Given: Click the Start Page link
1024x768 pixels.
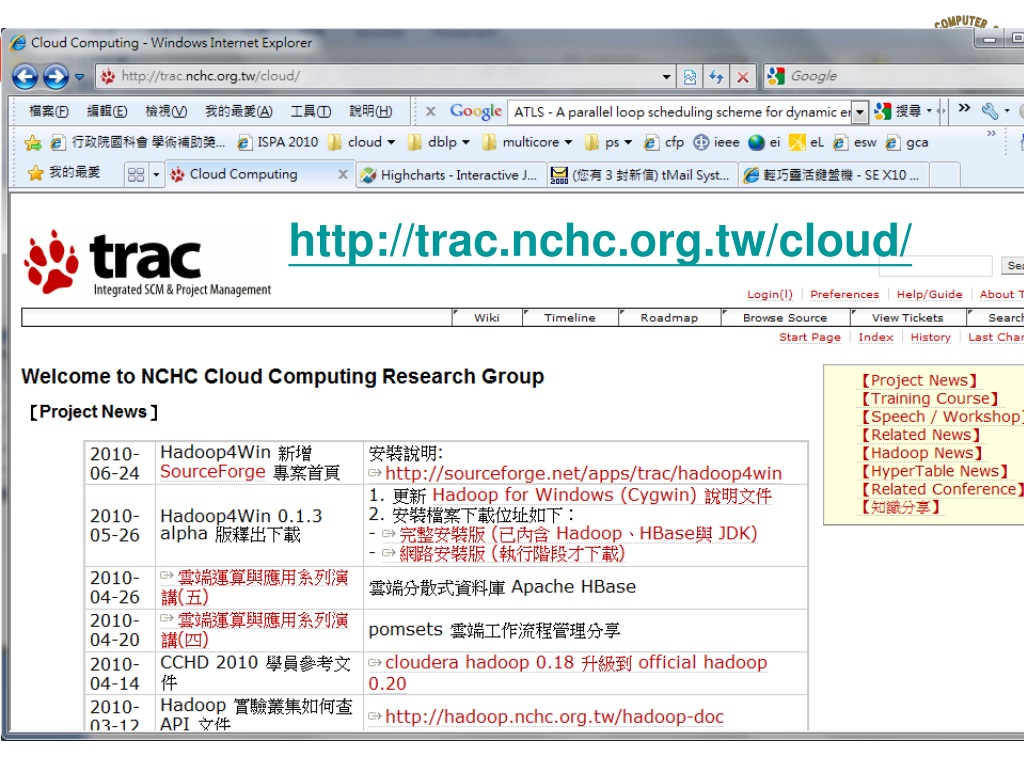Looking at the screenshot, I should [x=810, y=337].
